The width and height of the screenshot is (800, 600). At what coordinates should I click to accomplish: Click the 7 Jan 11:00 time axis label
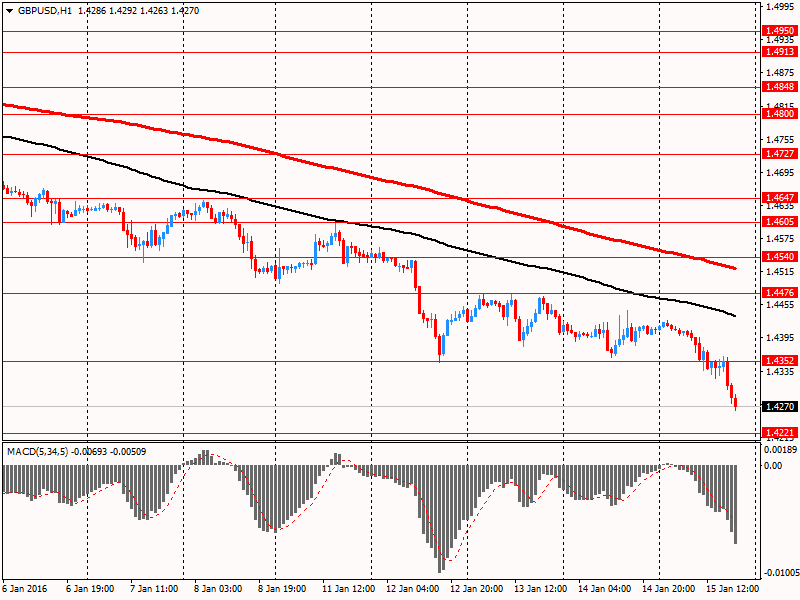pyautogui.click(x=154, y=589)
